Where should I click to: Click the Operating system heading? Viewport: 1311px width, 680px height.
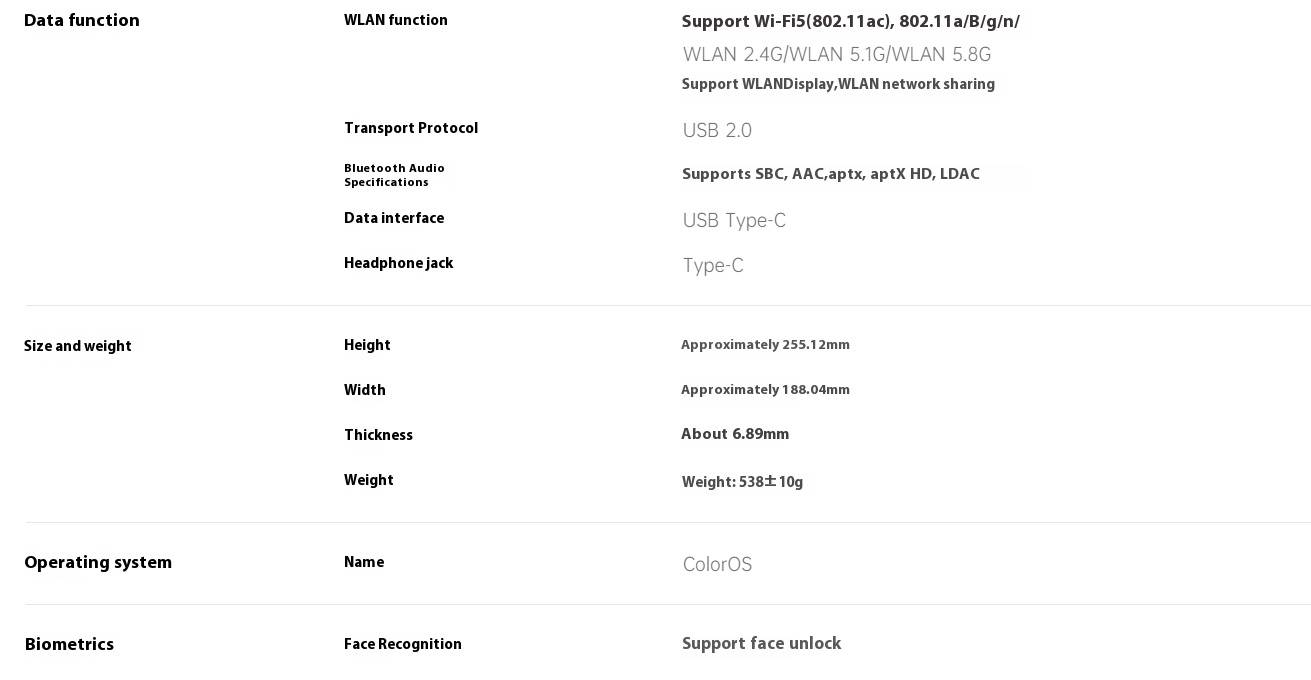click(x=98, y=562)
